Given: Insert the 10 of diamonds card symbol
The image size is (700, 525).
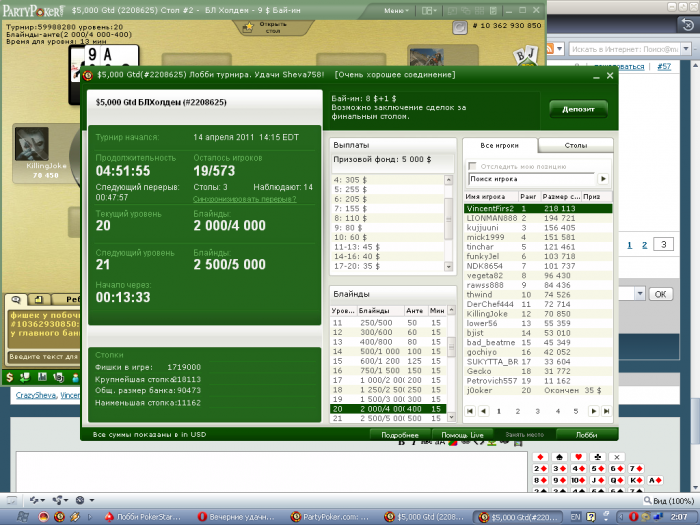Looking at the screenshot, I should (578, 480).
